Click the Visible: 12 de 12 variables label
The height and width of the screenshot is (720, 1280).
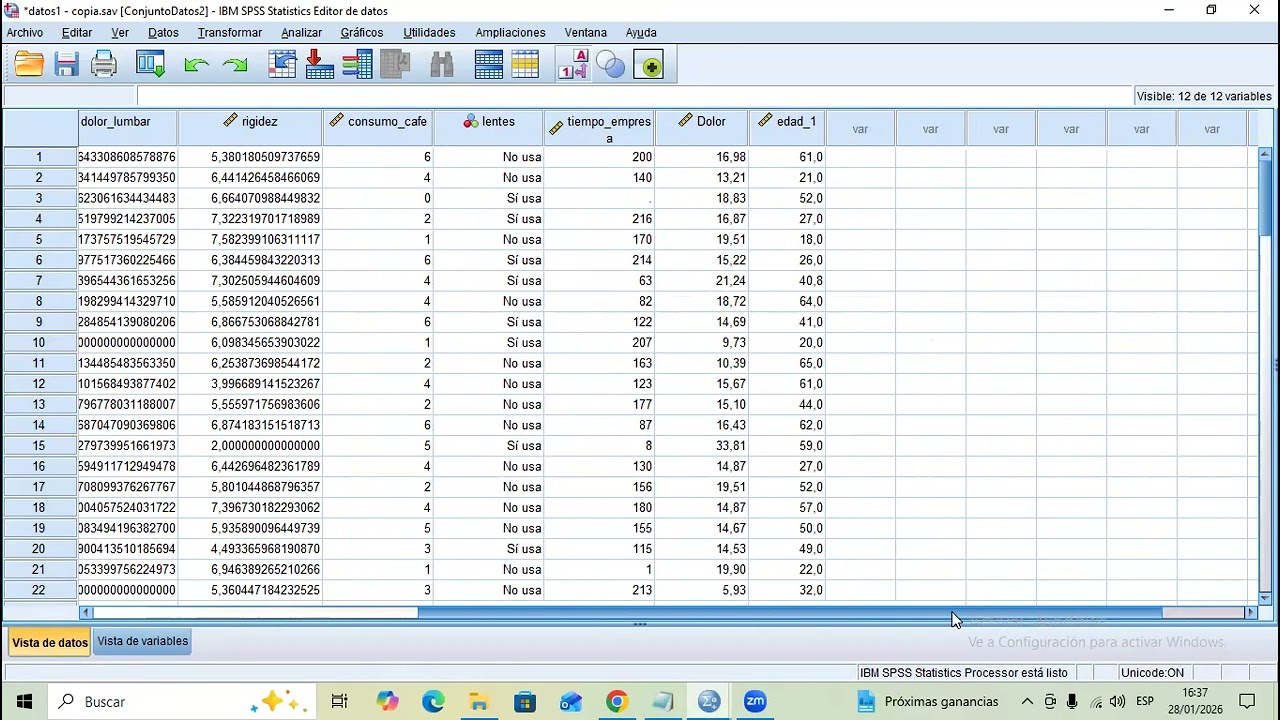tap(1204, 97)
